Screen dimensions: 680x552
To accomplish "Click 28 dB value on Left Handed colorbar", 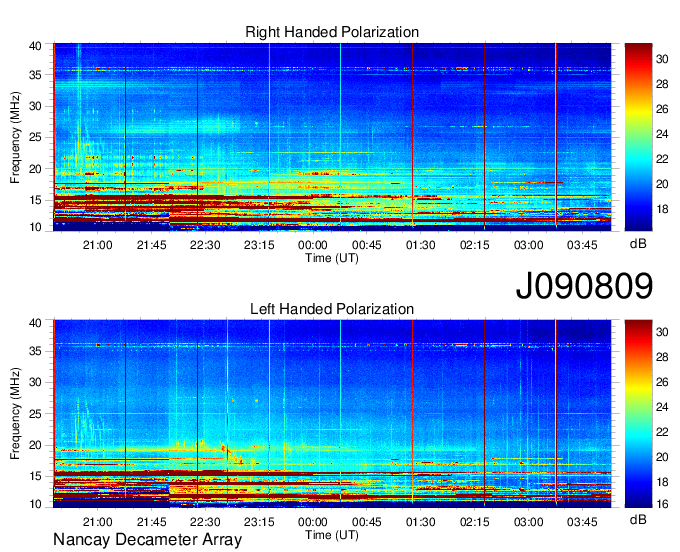I will coord(662,357).
